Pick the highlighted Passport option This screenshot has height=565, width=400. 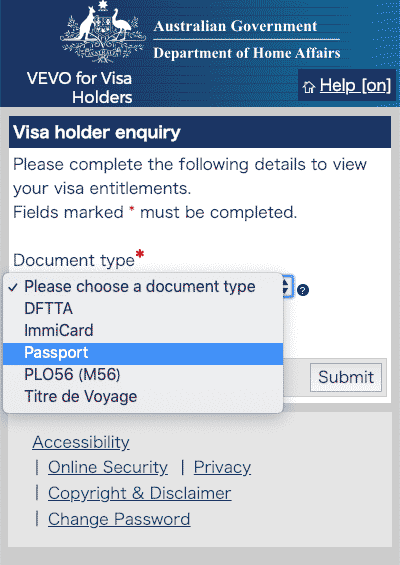click(143, 353)
